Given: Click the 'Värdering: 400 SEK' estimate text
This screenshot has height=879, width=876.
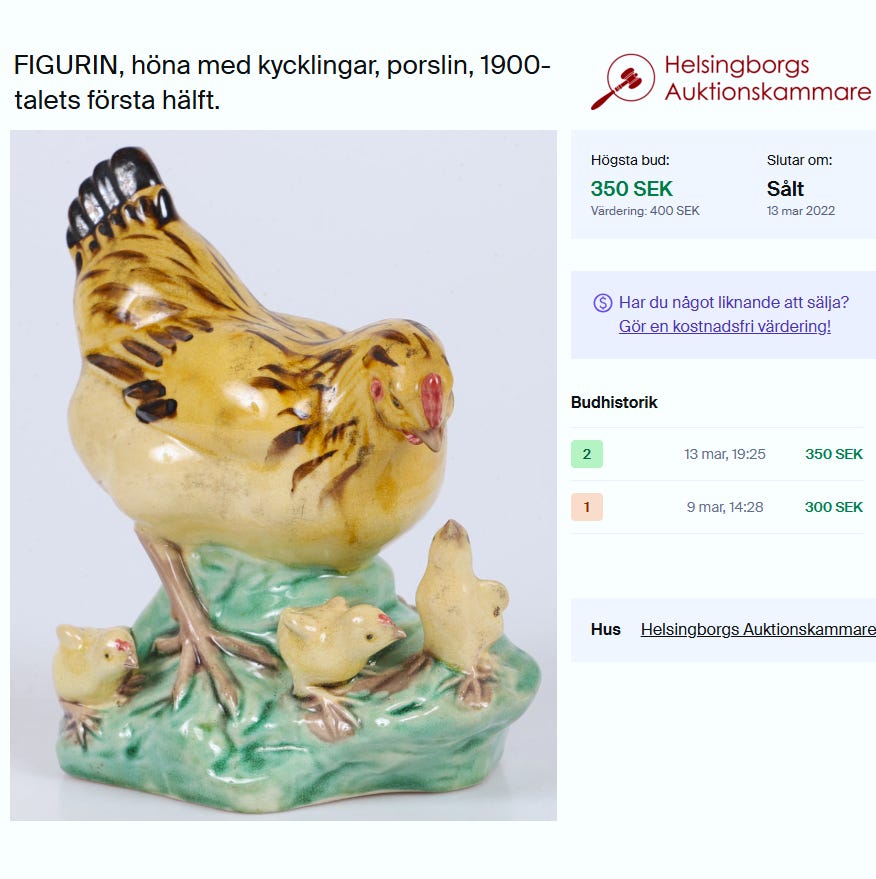Looking at the screenshot, I should click(645, 211).
